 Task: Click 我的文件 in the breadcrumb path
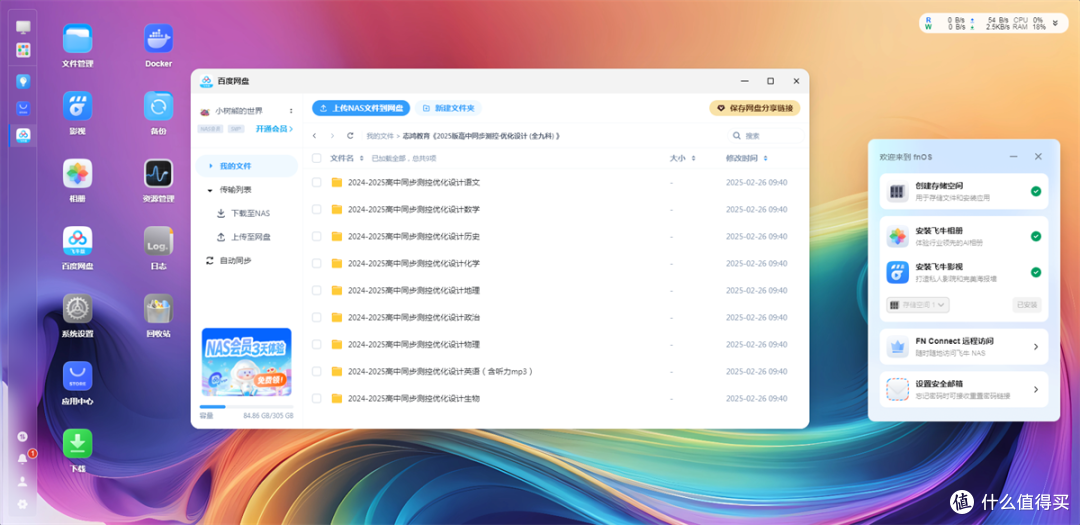(x=380, y=136)
